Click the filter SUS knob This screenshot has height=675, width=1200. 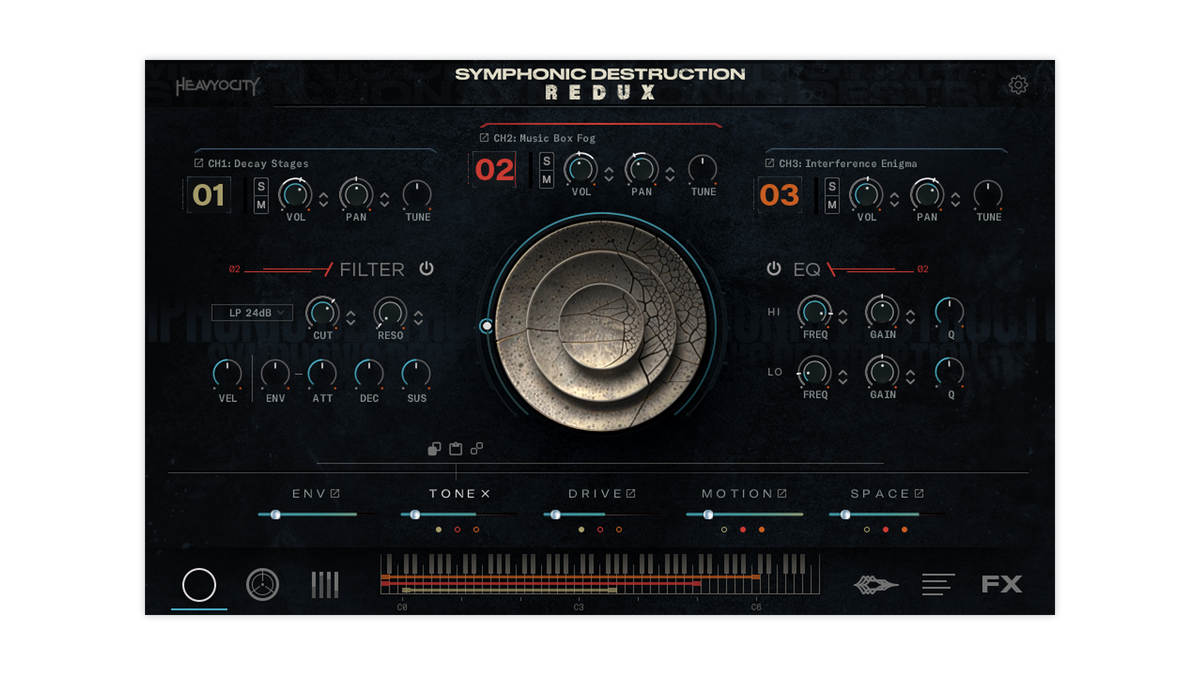(416, 375)
